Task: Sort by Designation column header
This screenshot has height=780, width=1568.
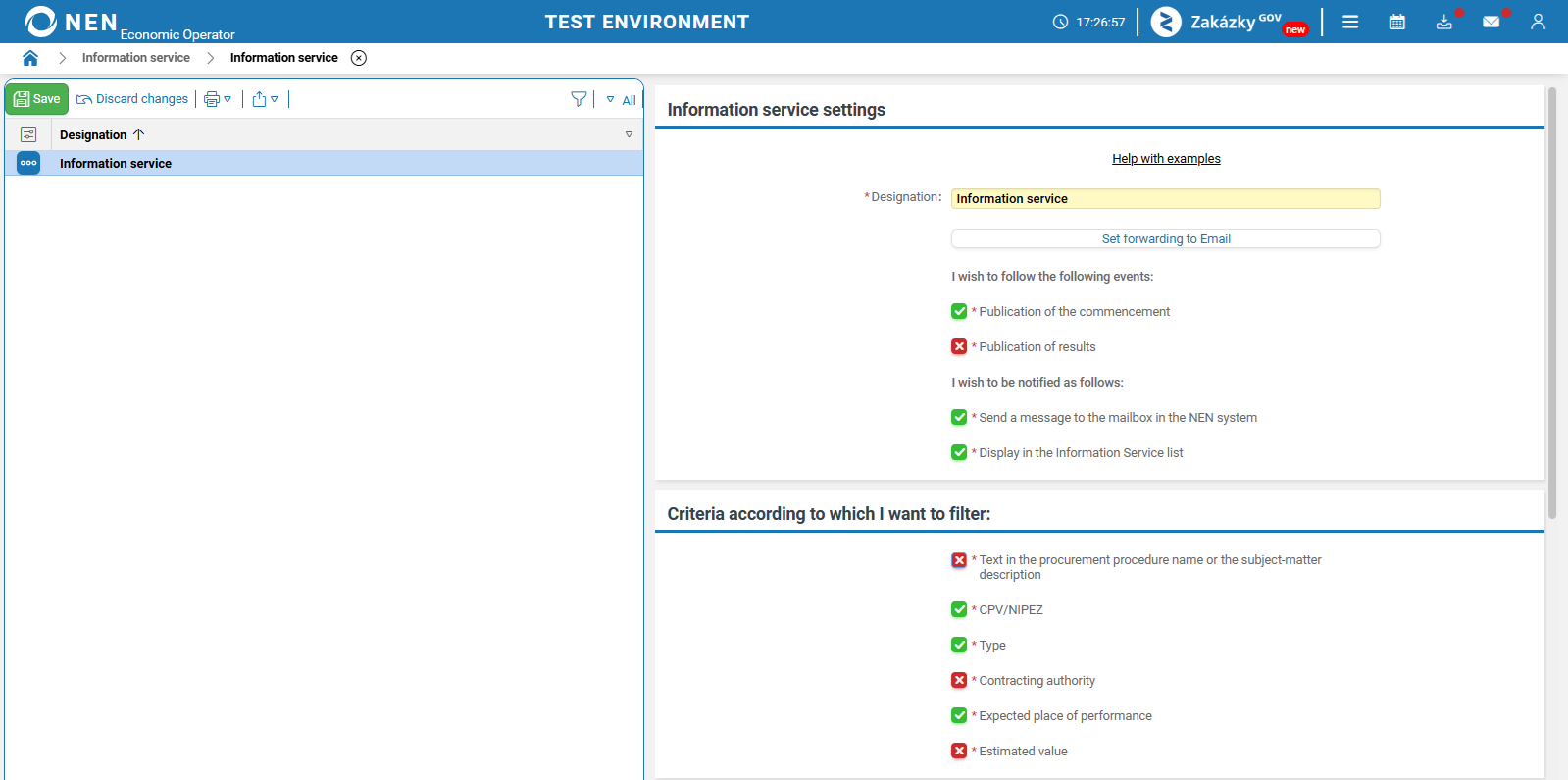Action: (102, 134)
